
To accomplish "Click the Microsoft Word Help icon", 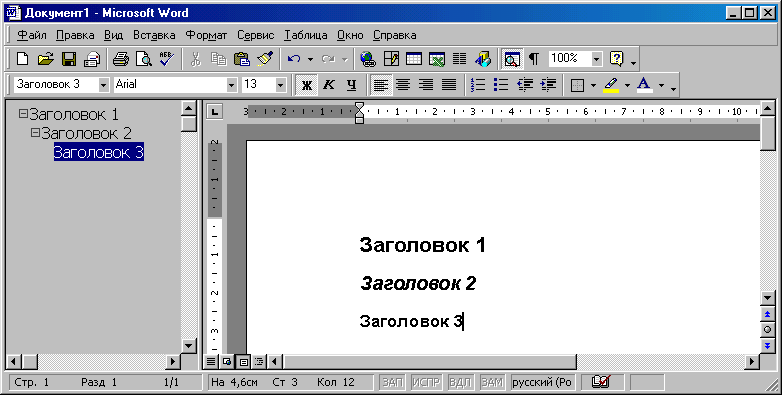I will (617, 59).
